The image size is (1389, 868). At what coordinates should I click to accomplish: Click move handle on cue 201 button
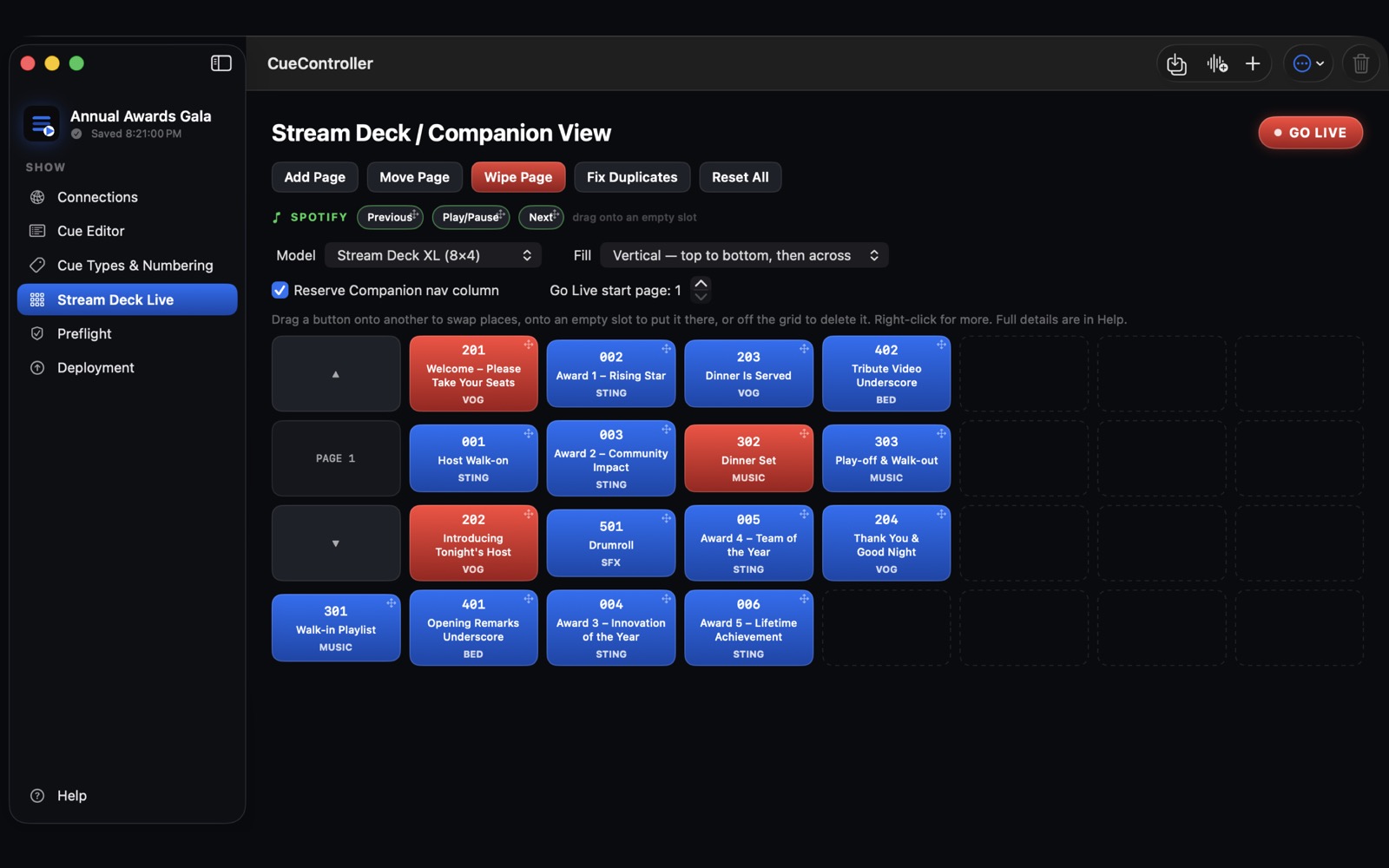[529, 345]
